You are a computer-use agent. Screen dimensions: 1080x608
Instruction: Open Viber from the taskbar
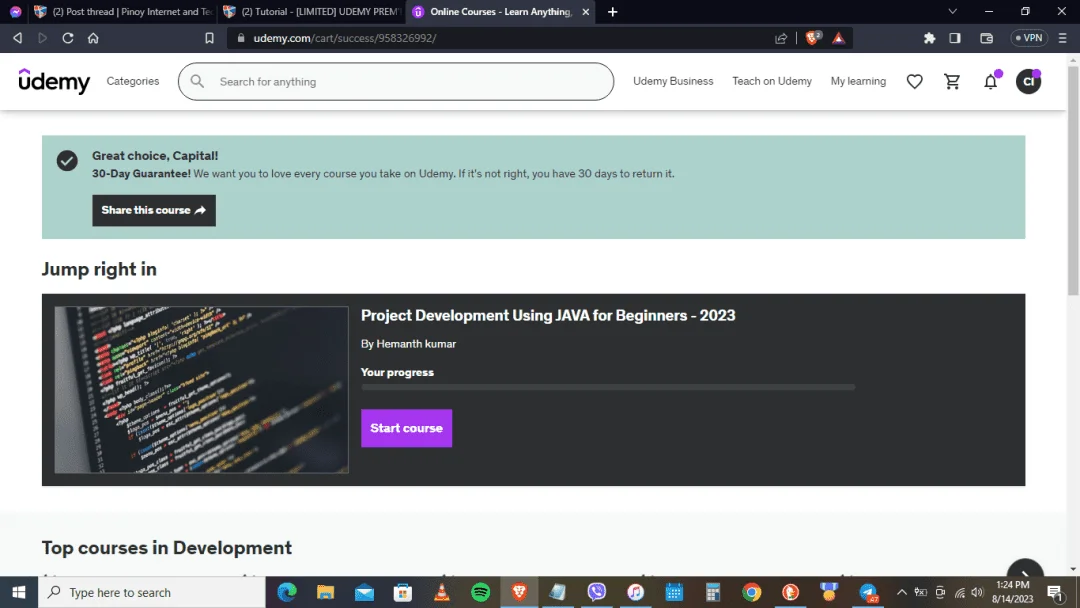tap(596, 592)
